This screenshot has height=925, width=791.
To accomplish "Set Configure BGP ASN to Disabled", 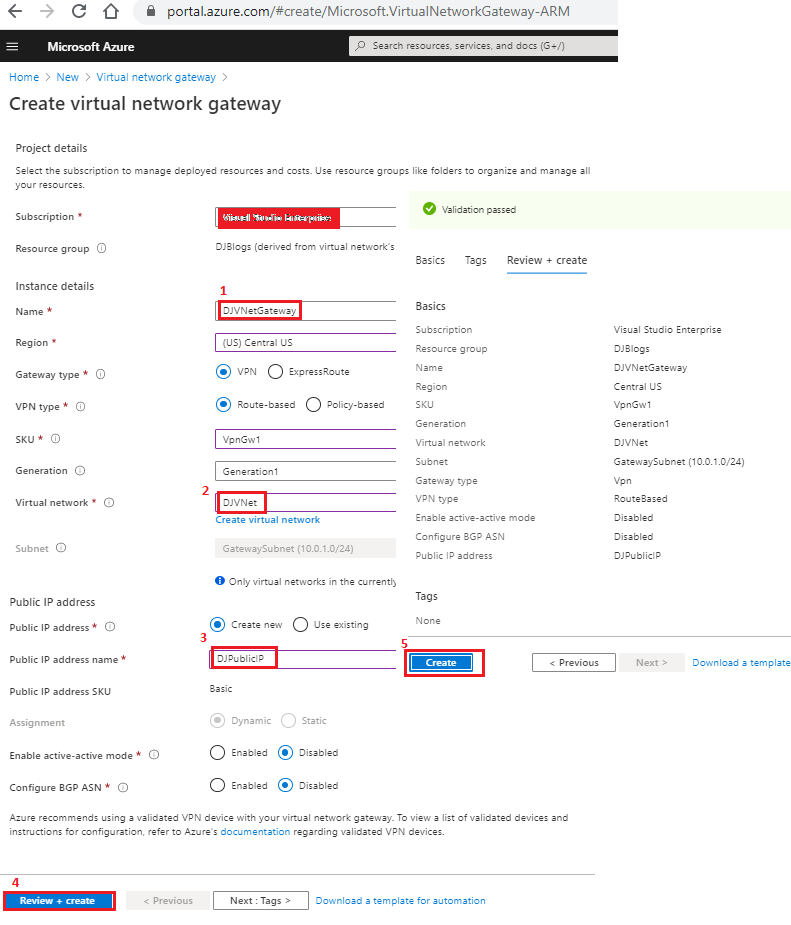I will click(x=285, y=785).
